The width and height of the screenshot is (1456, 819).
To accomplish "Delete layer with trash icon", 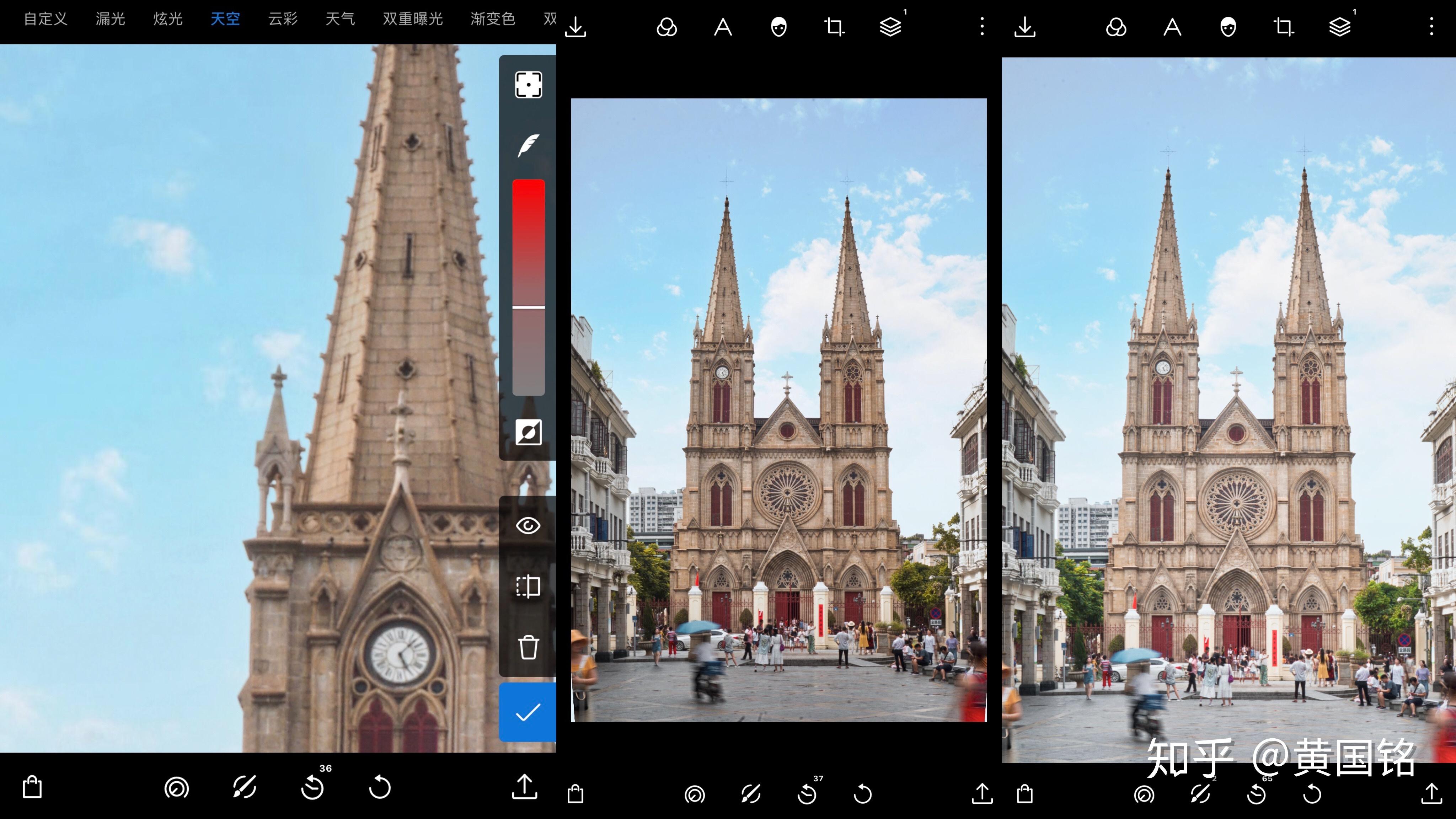I will [529, 647].
